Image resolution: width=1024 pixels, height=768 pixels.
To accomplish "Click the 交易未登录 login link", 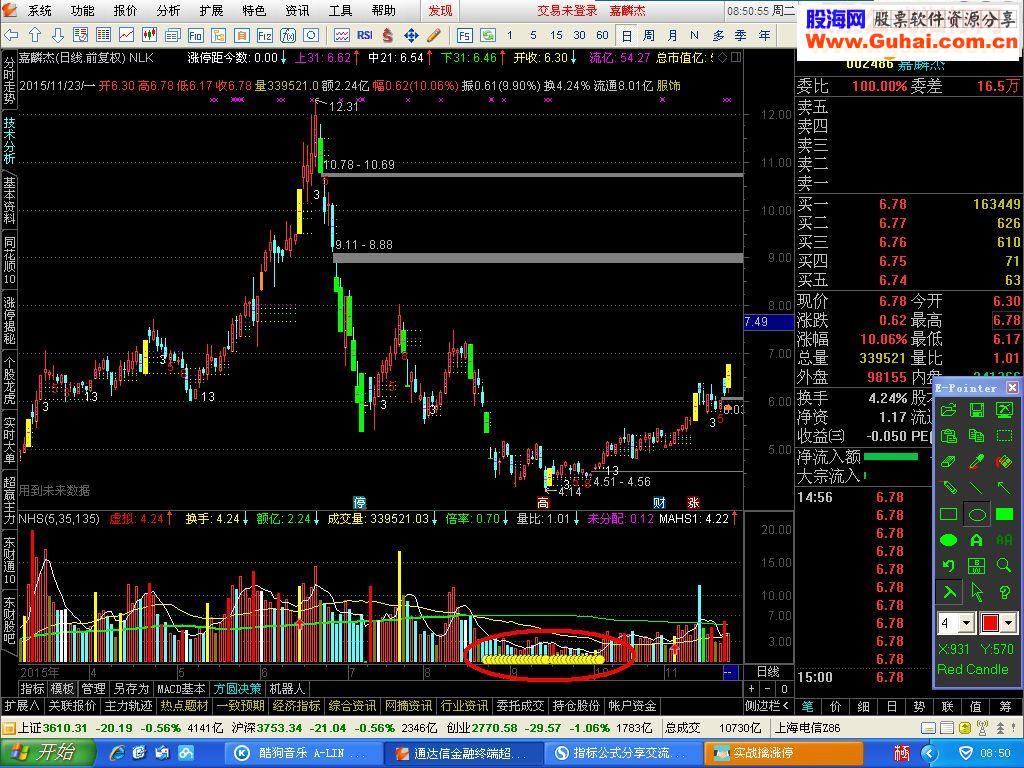I will (x=567, y=10).
